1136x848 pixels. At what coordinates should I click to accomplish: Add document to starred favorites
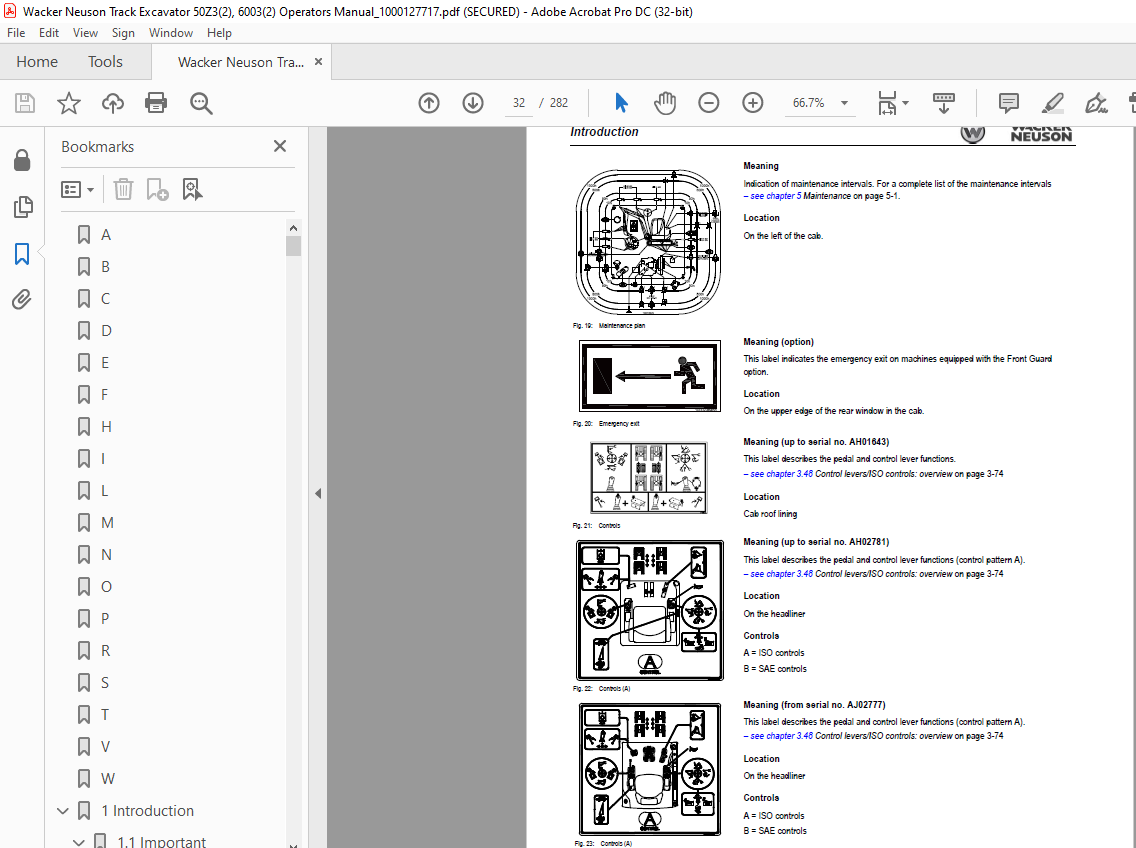[69, 103]
